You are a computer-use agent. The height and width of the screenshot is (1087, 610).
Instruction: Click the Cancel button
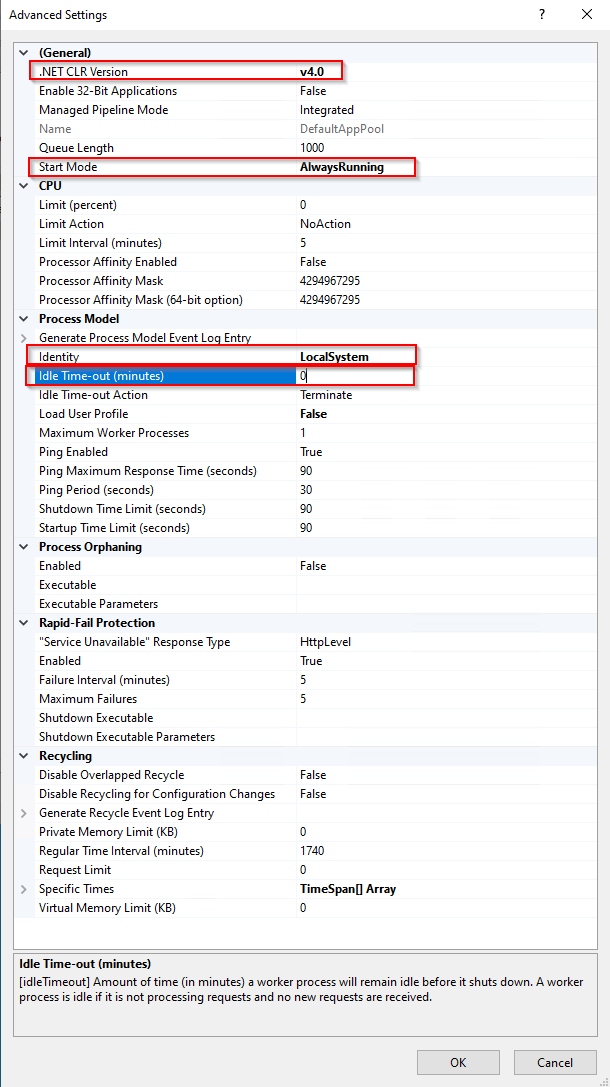point(555,1062)
